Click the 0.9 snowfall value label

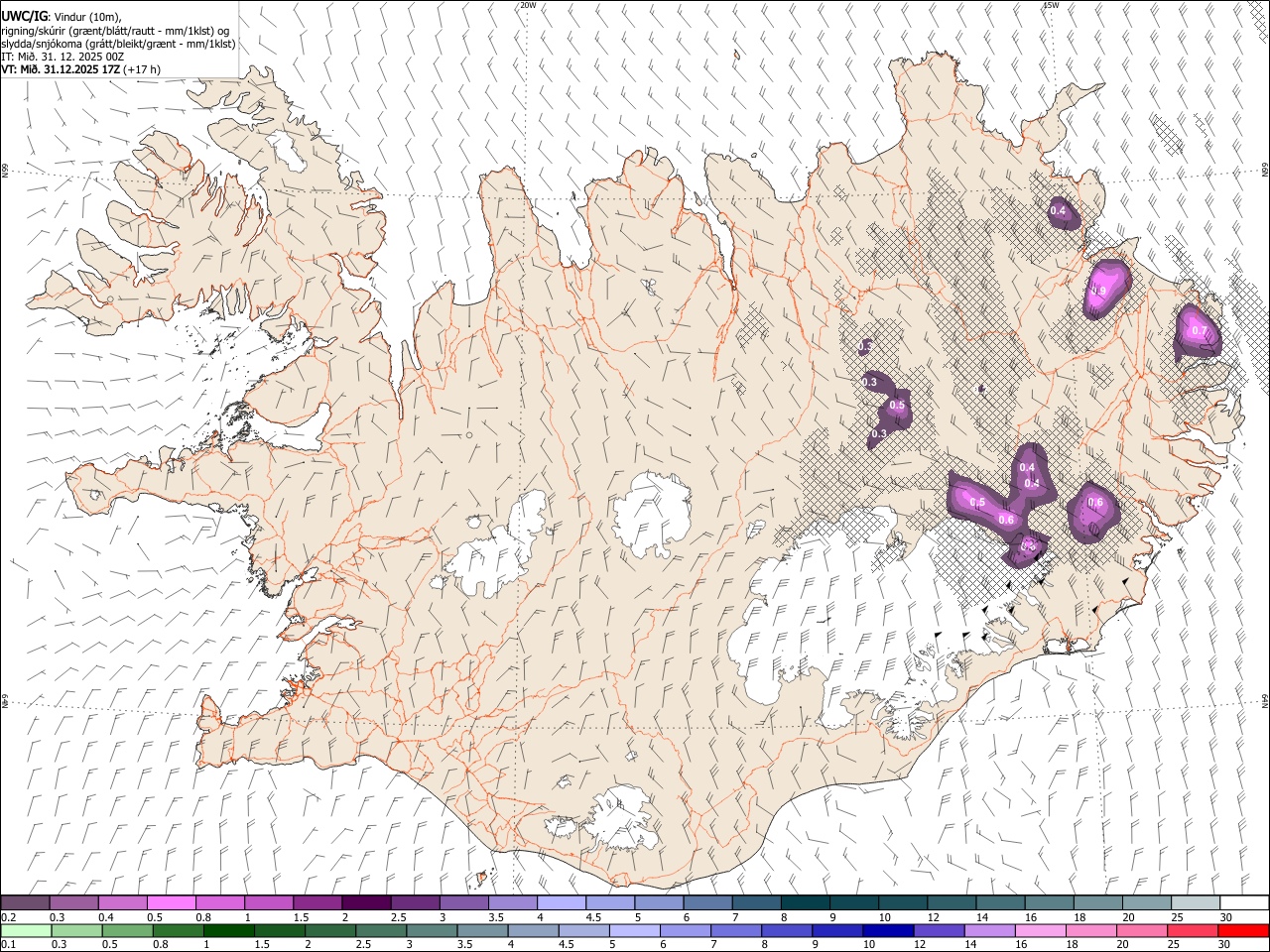[x=1097, y=292]
